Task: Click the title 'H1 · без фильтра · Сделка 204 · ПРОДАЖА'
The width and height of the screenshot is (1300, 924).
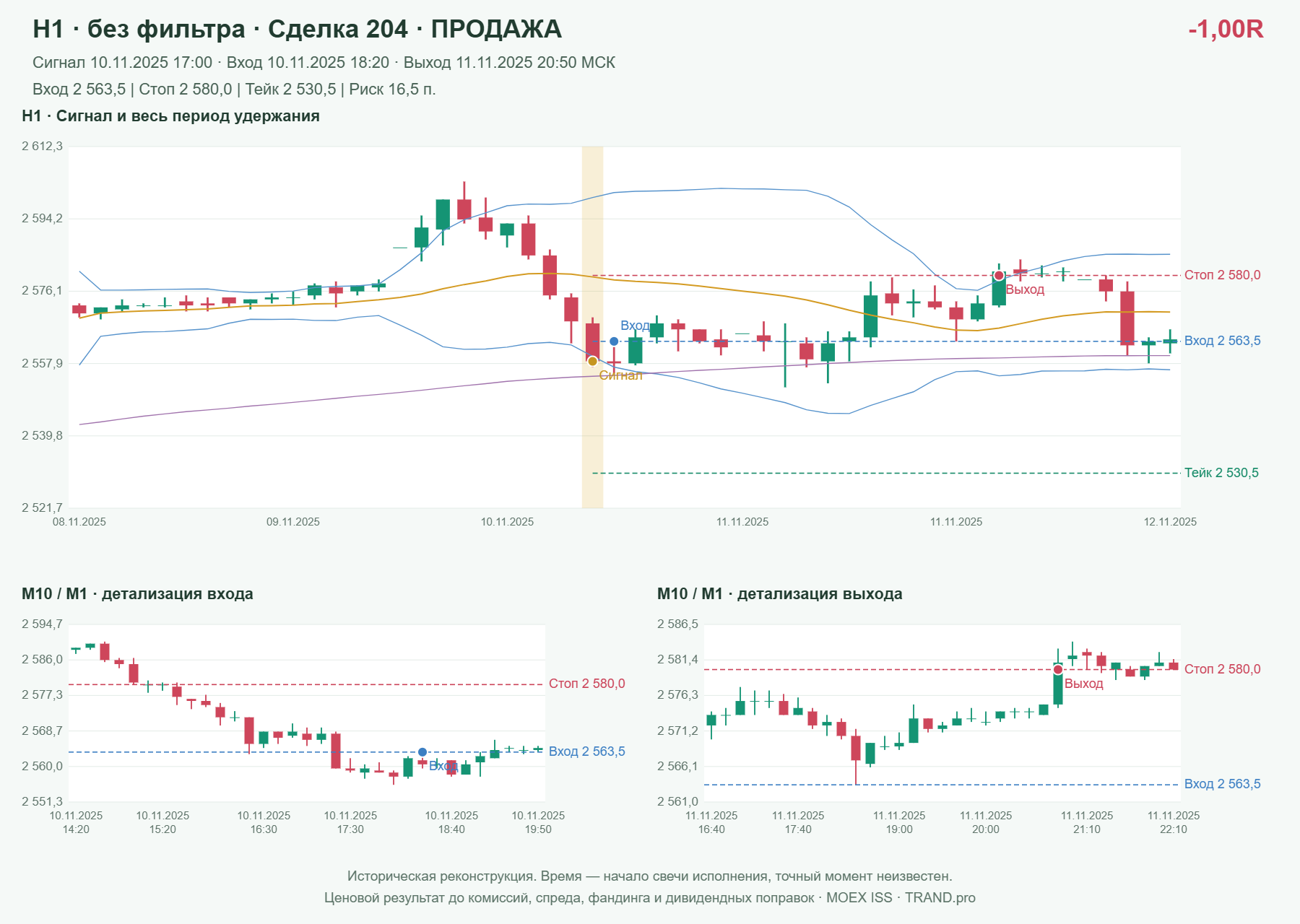Action: point(297,29)
